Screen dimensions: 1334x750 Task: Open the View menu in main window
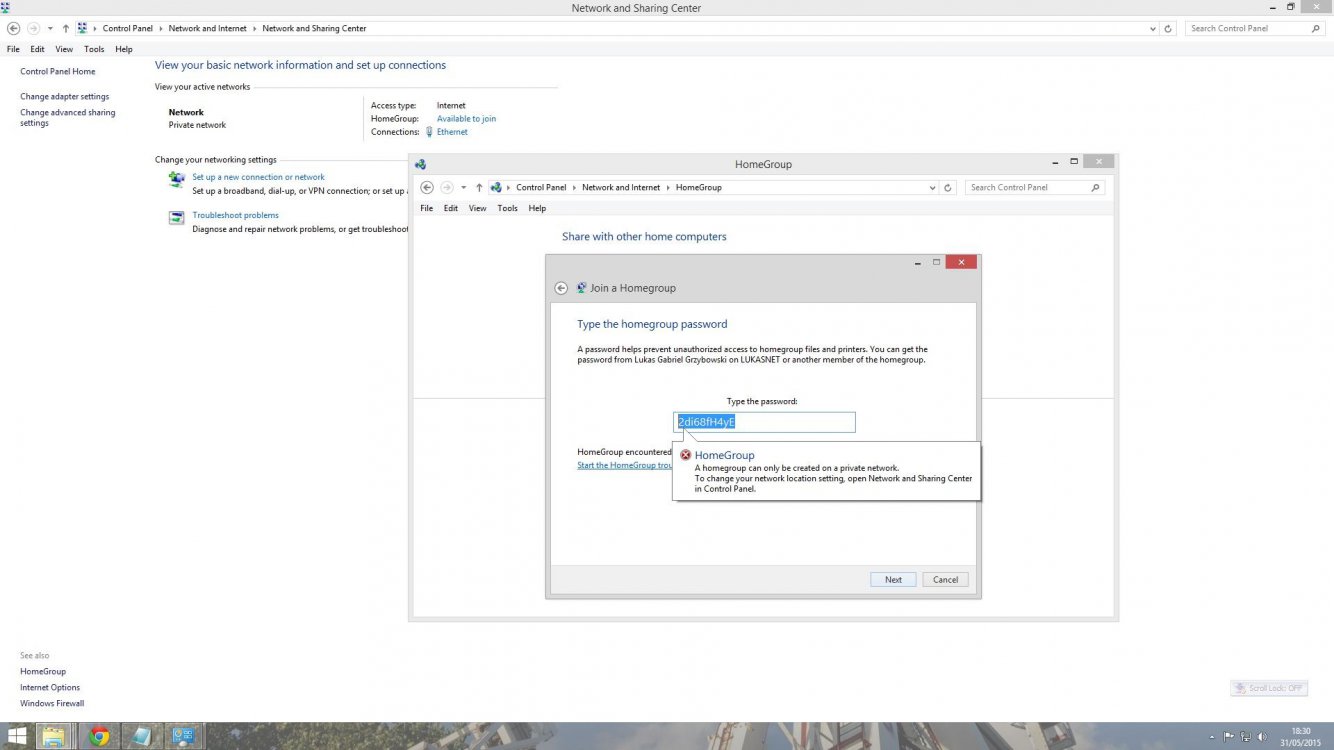click(x=64, y=49)
